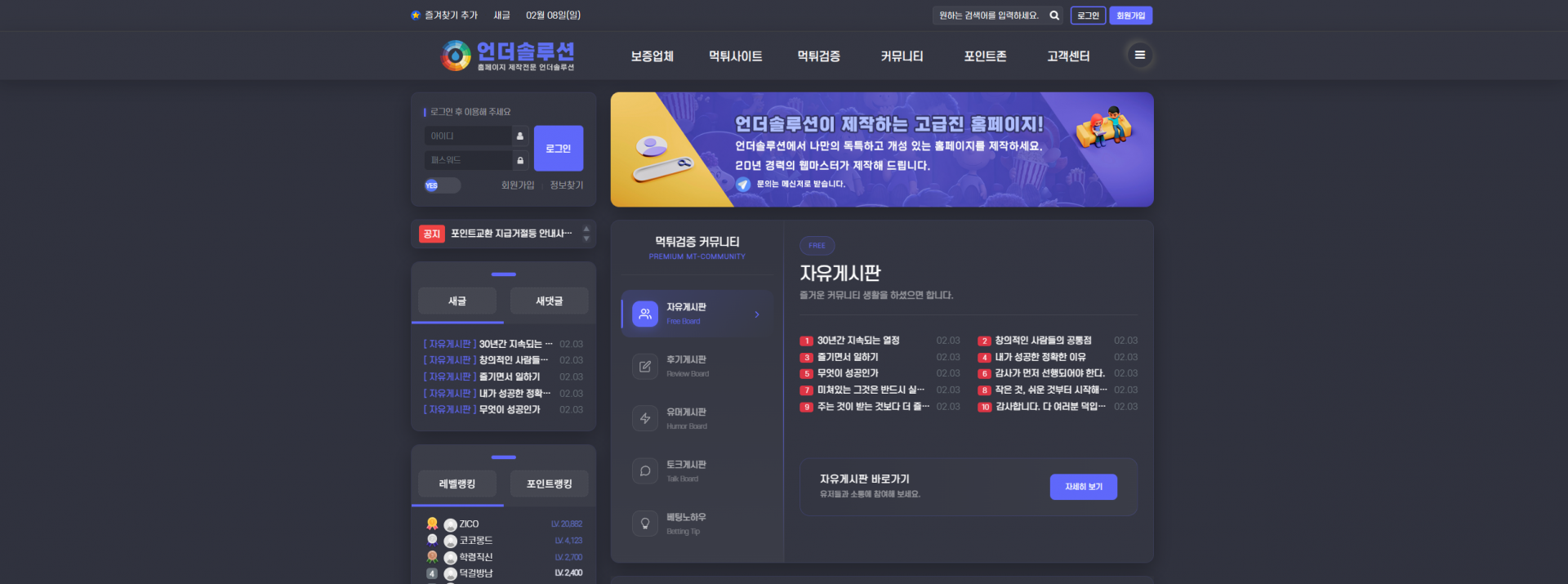Focus the 아이디 input field
The image size is (1568, 584).
click(468, 136)
